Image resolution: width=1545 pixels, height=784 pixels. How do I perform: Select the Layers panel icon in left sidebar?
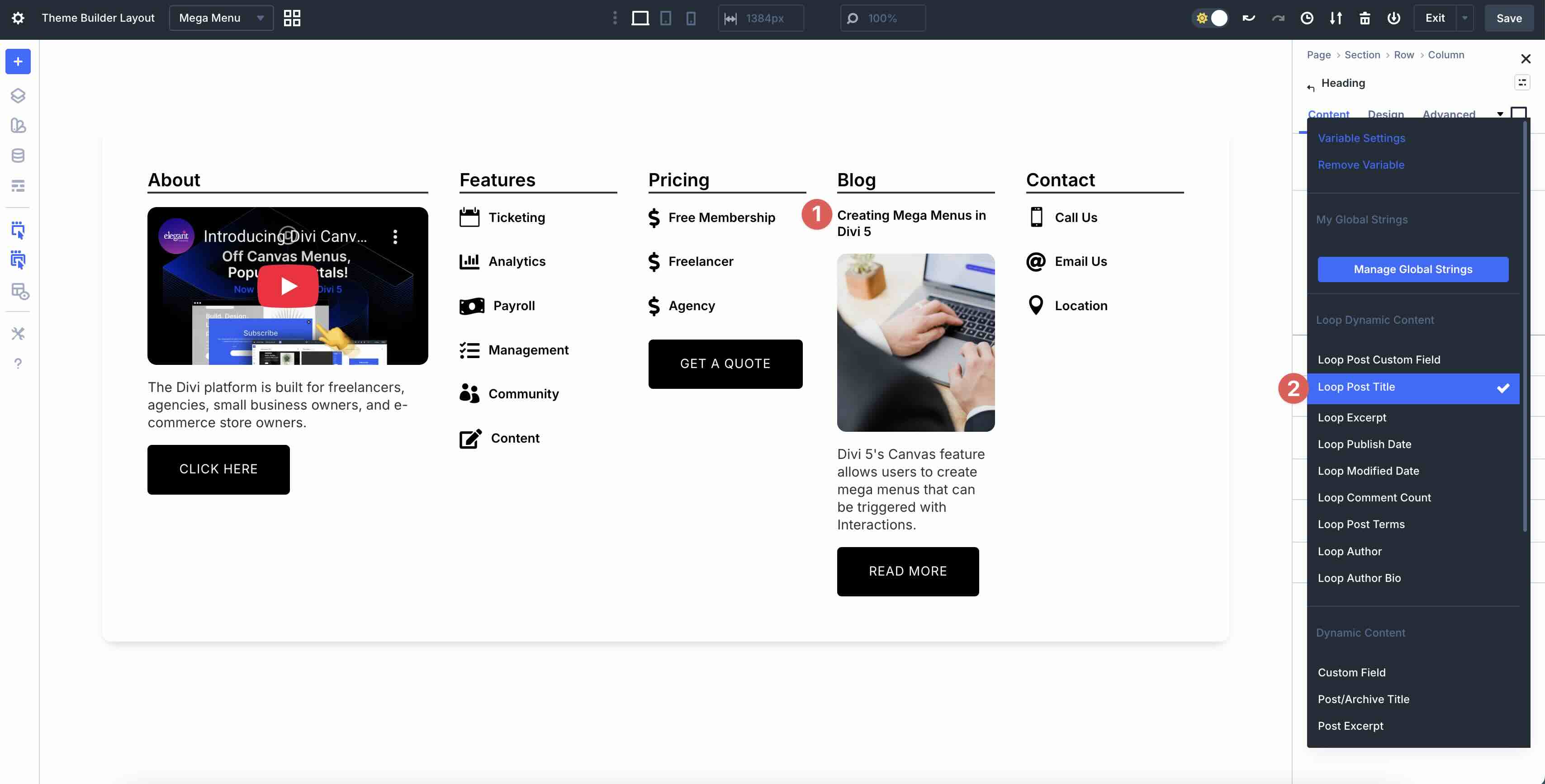click(x=17, y=94)
